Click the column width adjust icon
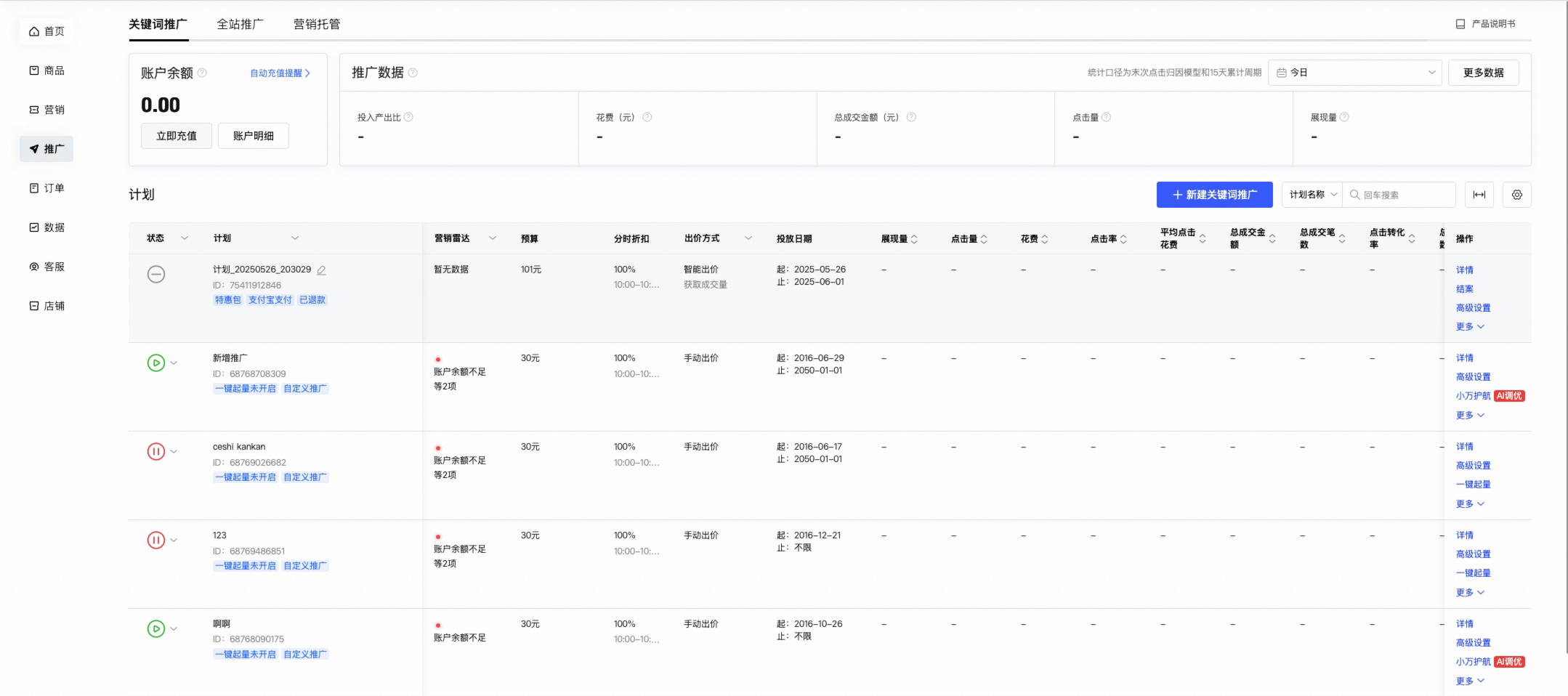The height and width of the screenshot is (696, 1568). click(x=1479, y=195)
